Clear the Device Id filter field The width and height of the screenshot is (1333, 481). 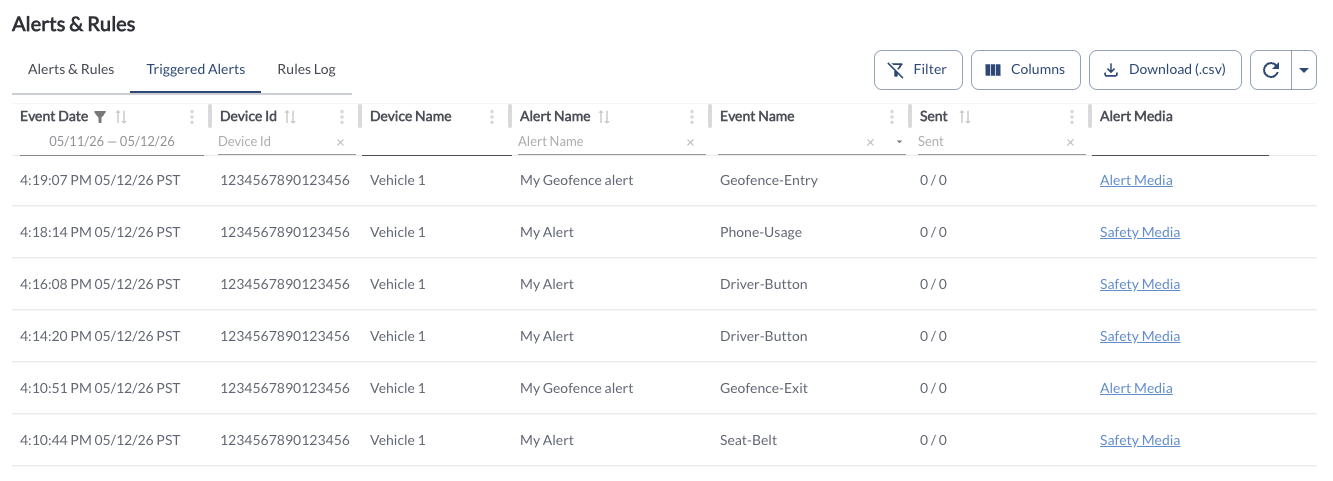340,143
